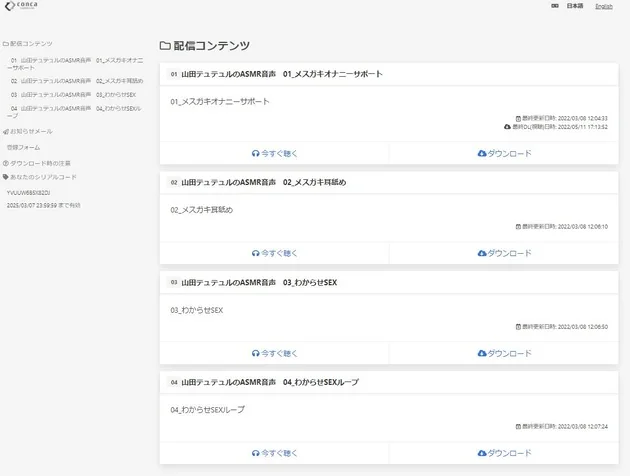The image size is (630, 476).
Task: Click the track 03 description text
Action: (197, 310)
